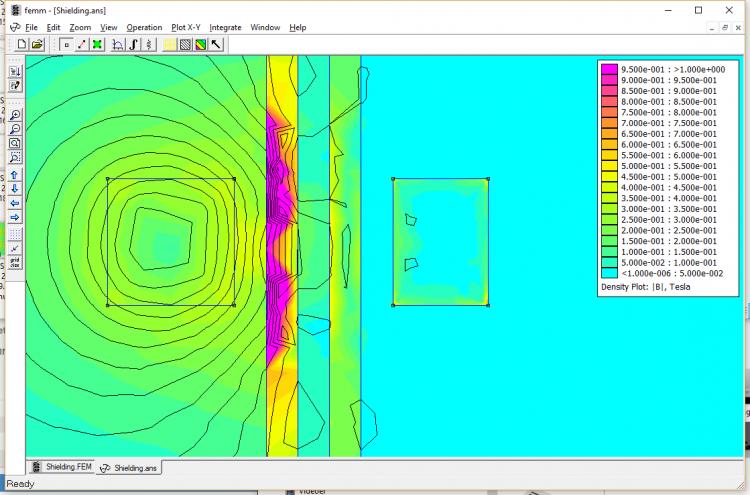Viewport: 750px width, 495px height.
Task: Click the integral symbol icon
Action: (133, 44)
